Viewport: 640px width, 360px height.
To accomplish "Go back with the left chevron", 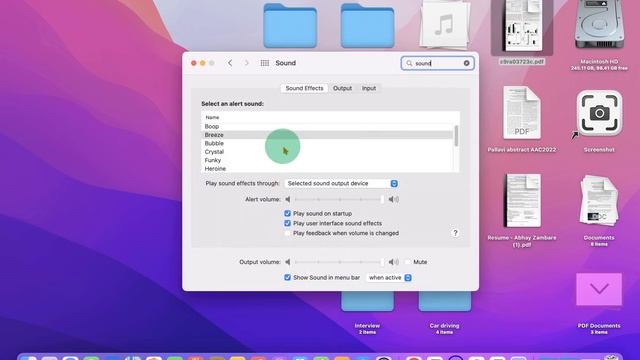I will click(x=230, y=63).
